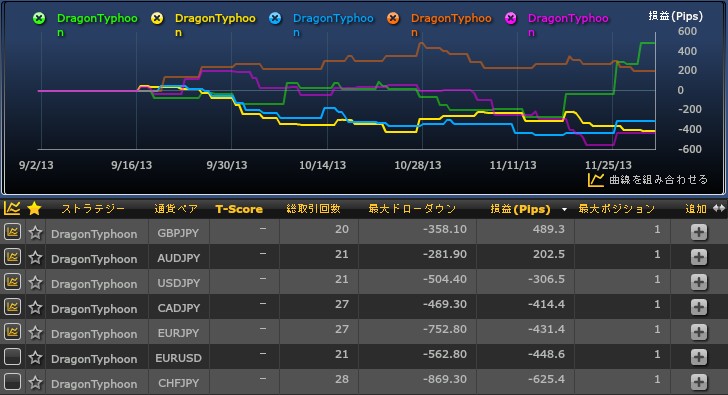Add EURUSD strategy with plus button
Image resolution: width=728 pixels, height=395 pixels.
[699, 357]
